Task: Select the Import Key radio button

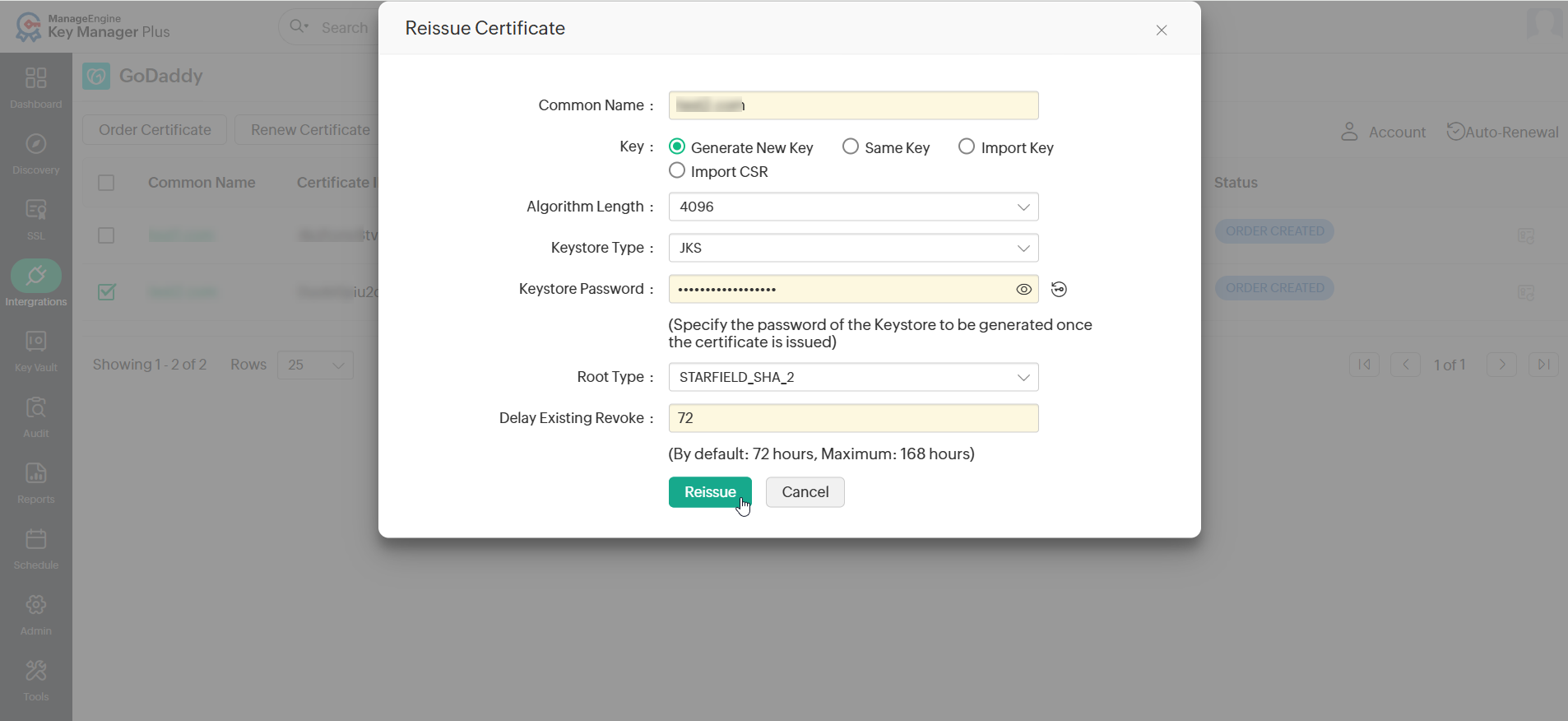Action: pos(967,147)
